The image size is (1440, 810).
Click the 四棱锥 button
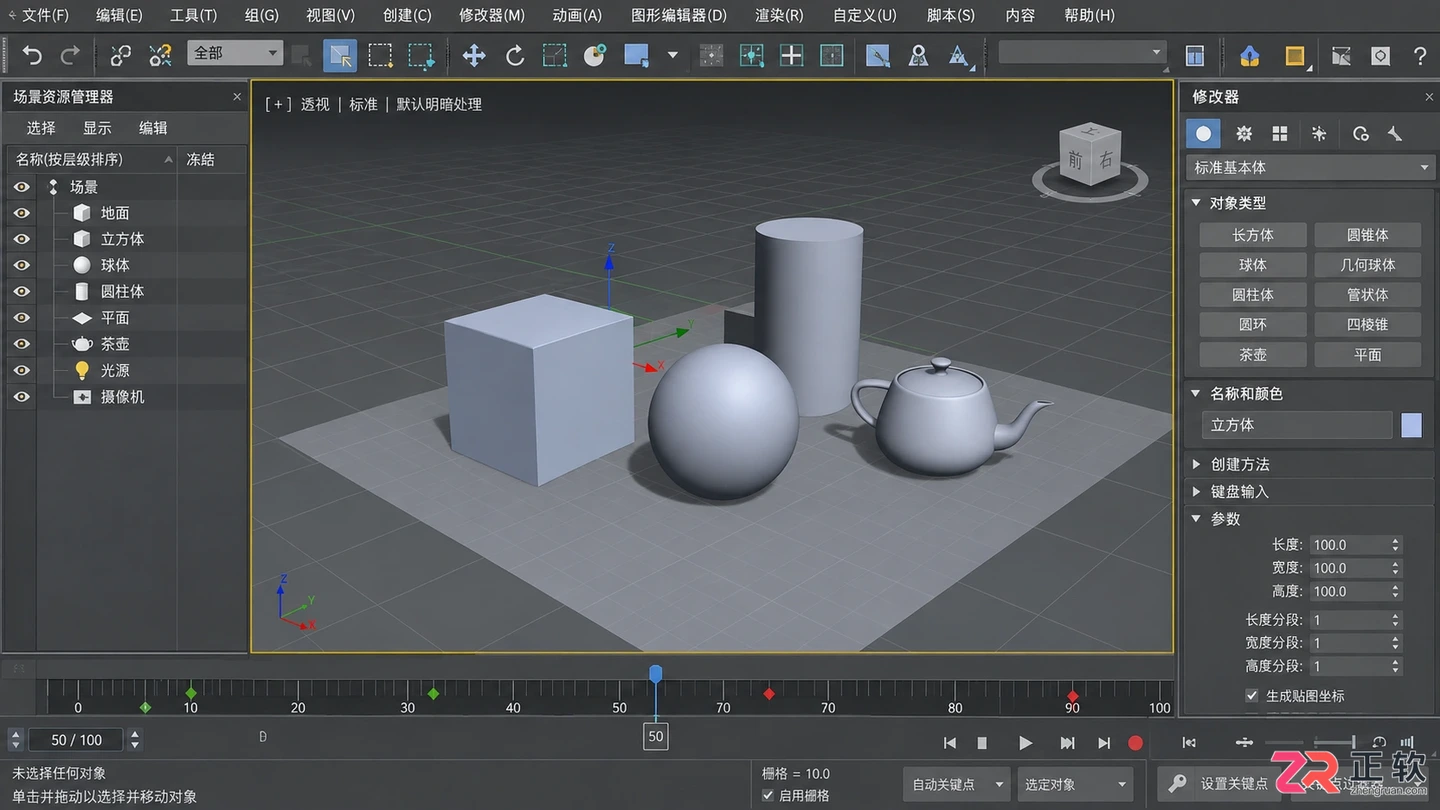click(1368, 324)
